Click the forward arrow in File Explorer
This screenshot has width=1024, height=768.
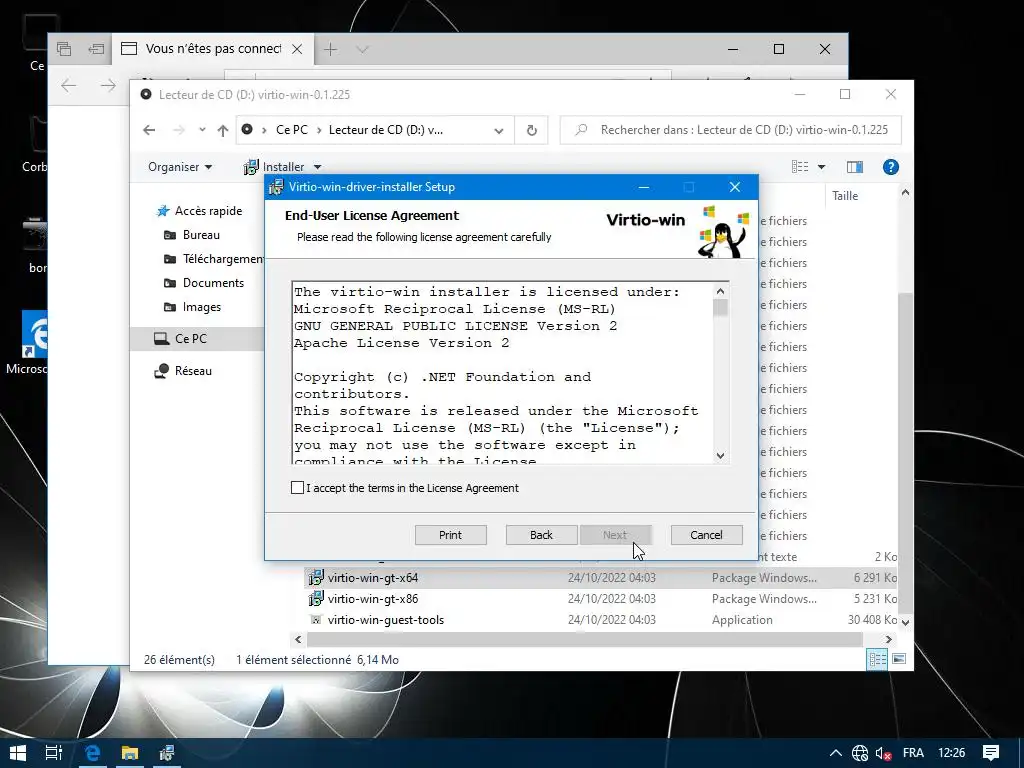tap(178, 130)
